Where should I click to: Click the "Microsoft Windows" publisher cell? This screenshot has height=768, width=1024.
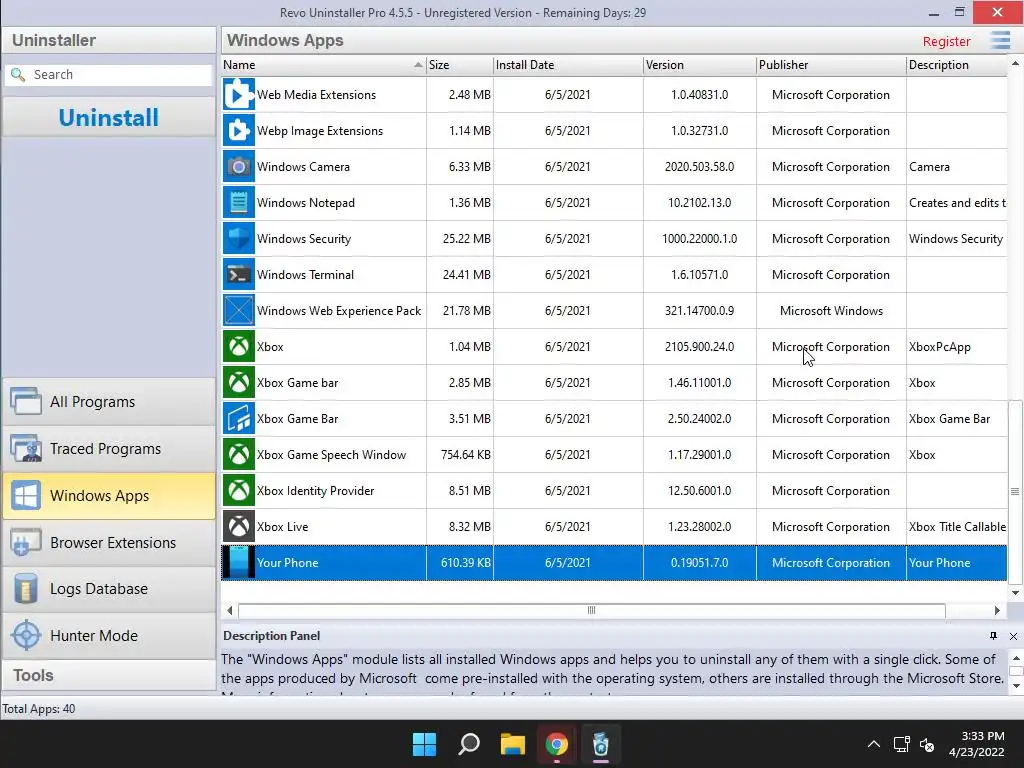pos(831,311)
